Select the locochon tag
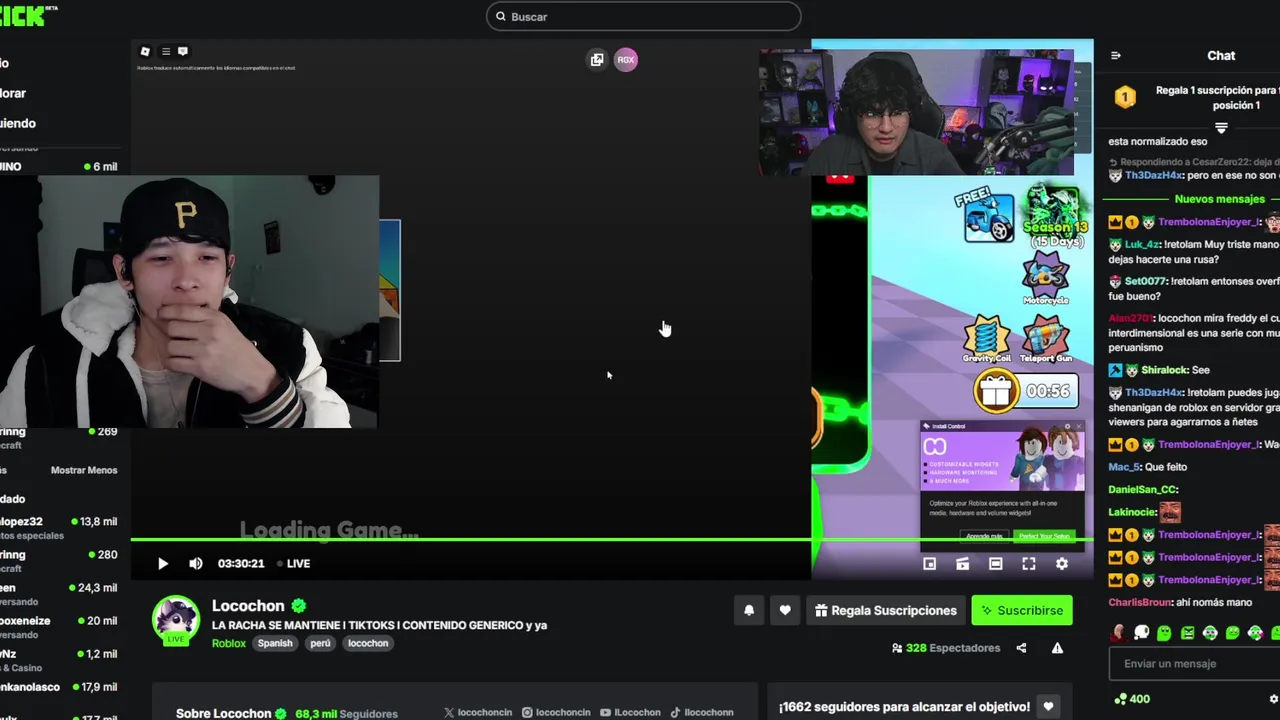Image resolution: width=1280 pixels, height=720 pixels. (368, 643)
